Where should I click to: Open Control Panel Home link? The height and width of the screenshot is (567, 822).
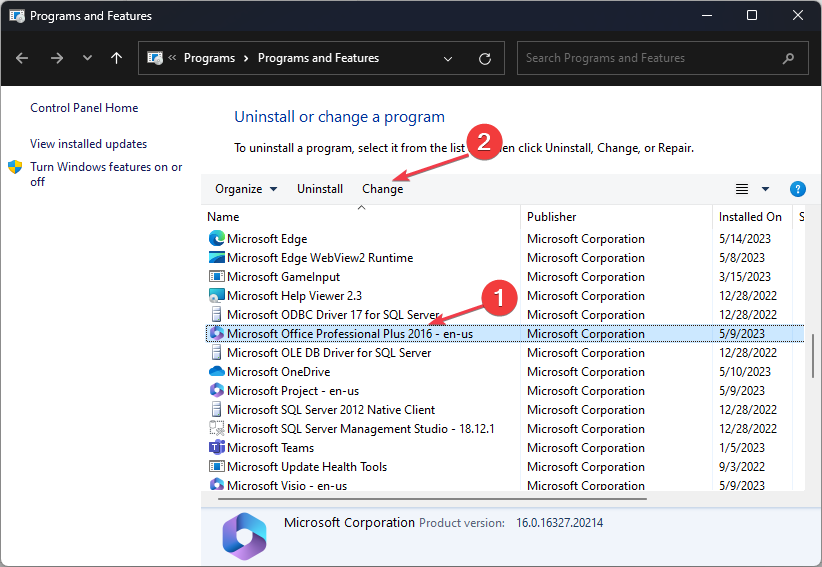click(x=84, y=108)
